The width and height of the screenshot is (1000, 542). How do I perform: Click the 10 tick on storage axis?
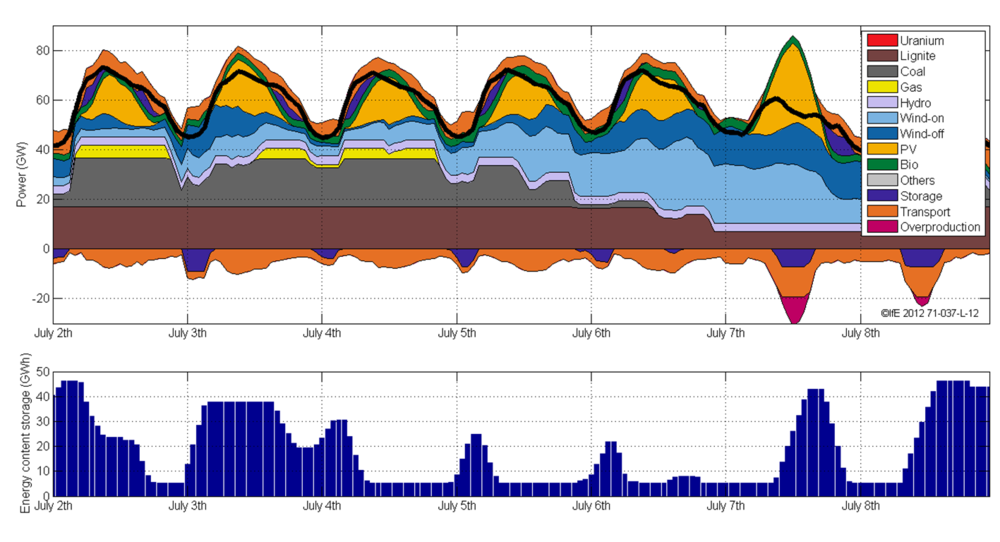click(x=42, y=471)
